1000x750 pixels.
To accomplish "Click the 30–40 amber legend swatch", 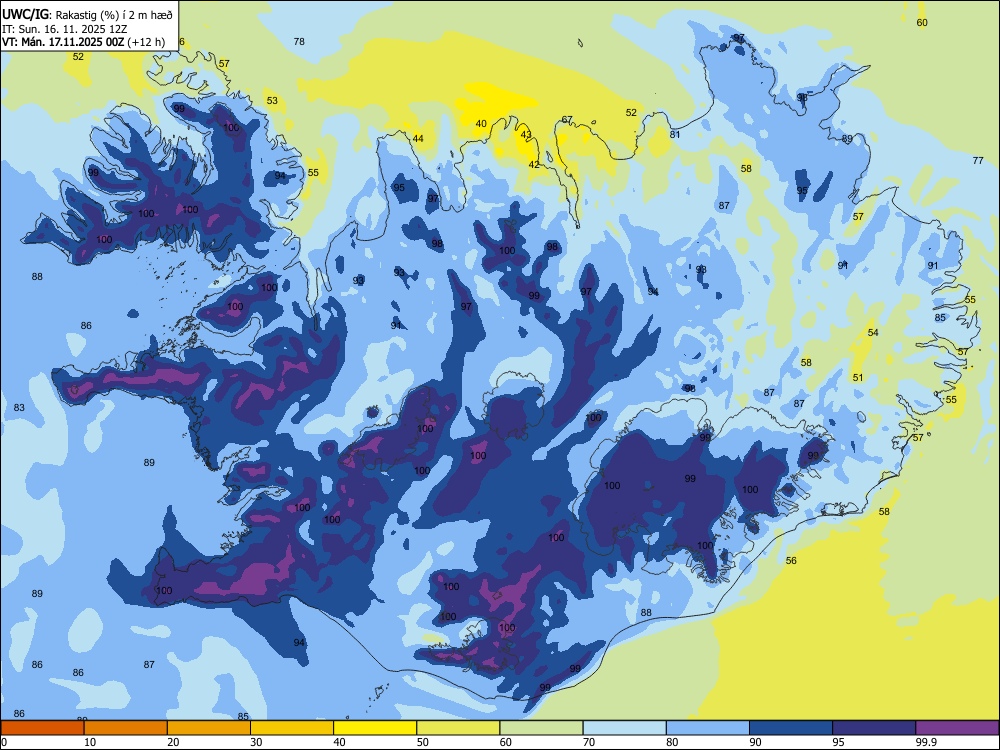I will (x=292, y=728).
